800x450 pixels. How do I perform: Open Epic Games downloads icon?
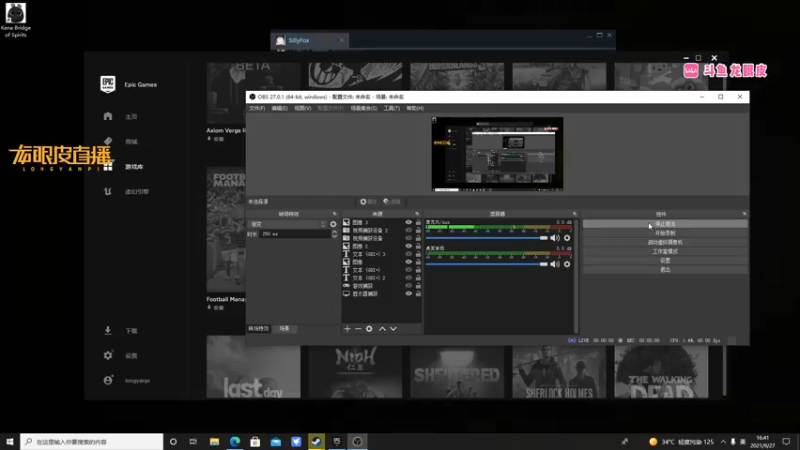(108, 331)
